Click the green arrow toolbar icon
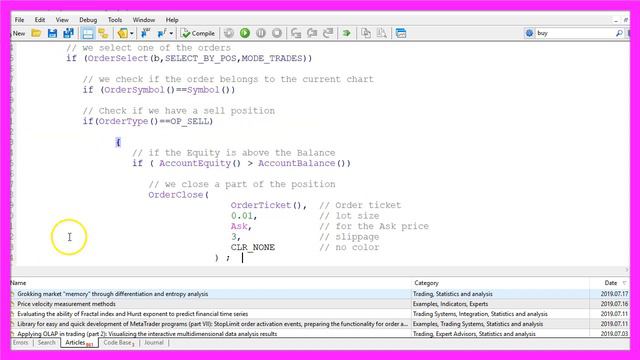640x360 pixels. pyautogui.click(x=347, y=33)
